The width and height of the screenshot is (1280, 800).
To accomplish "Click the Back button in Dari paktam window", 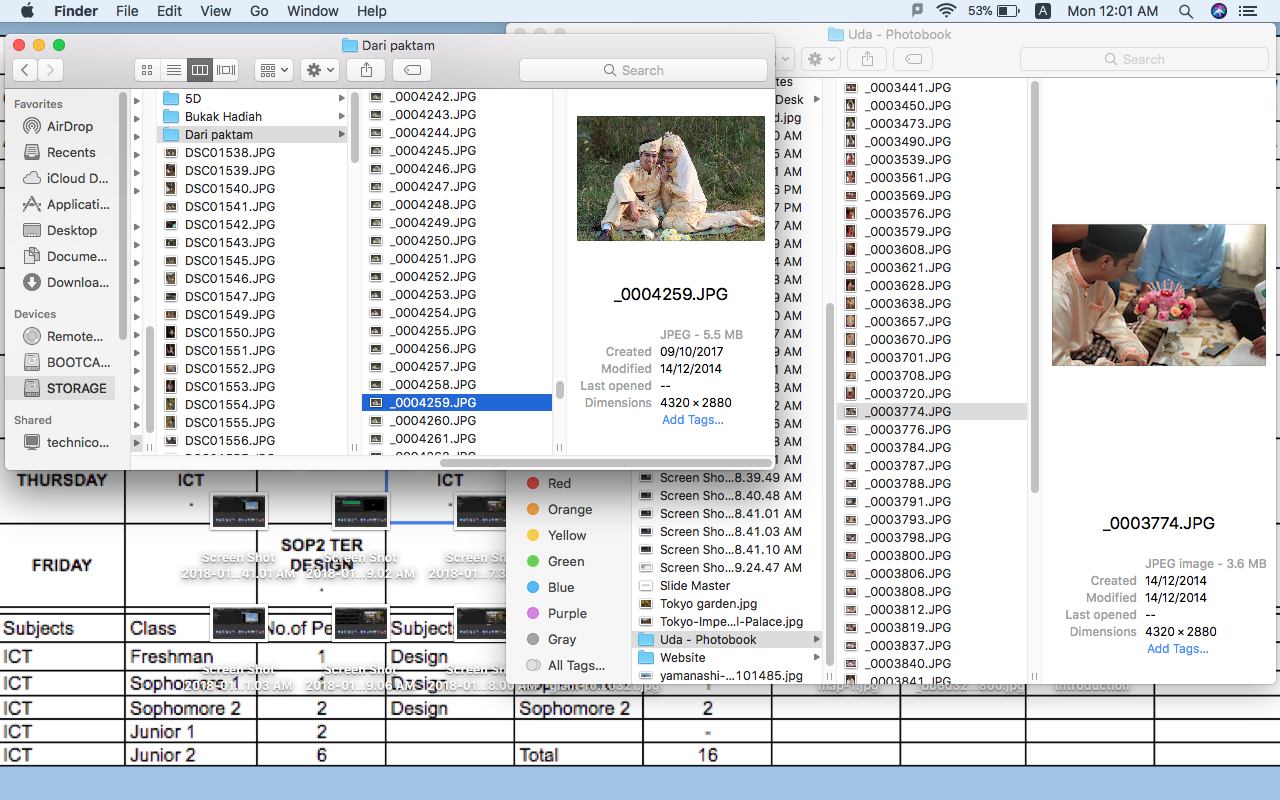I will pos(25,70).
